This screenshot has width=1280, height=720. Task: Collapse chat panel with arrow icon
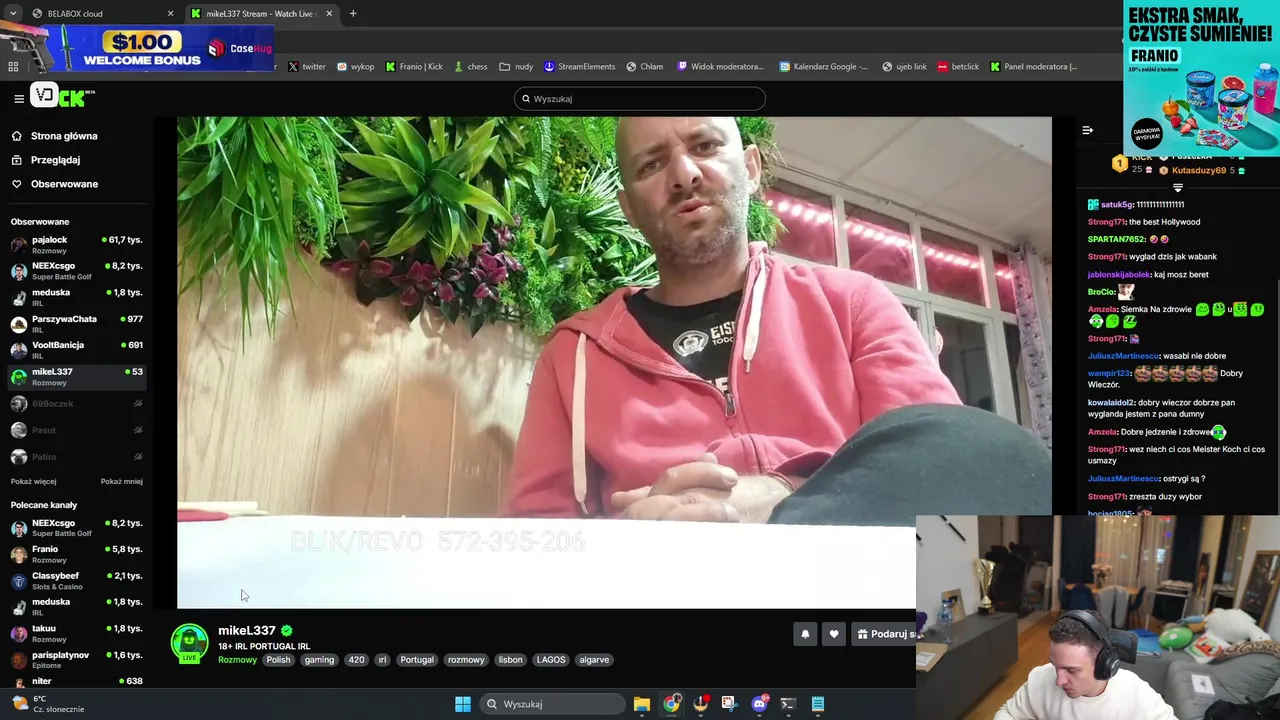[1087, 130]
